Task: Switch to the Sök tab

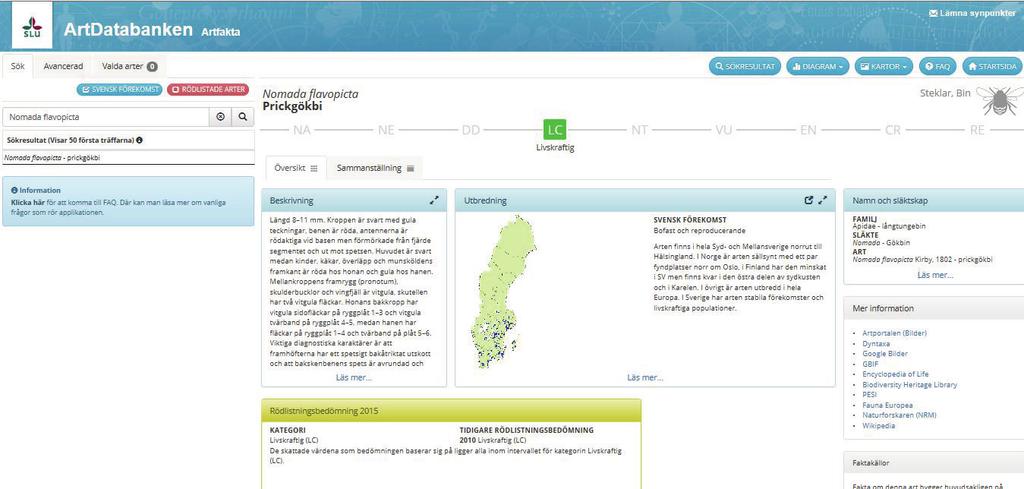Action: point(18,66)
